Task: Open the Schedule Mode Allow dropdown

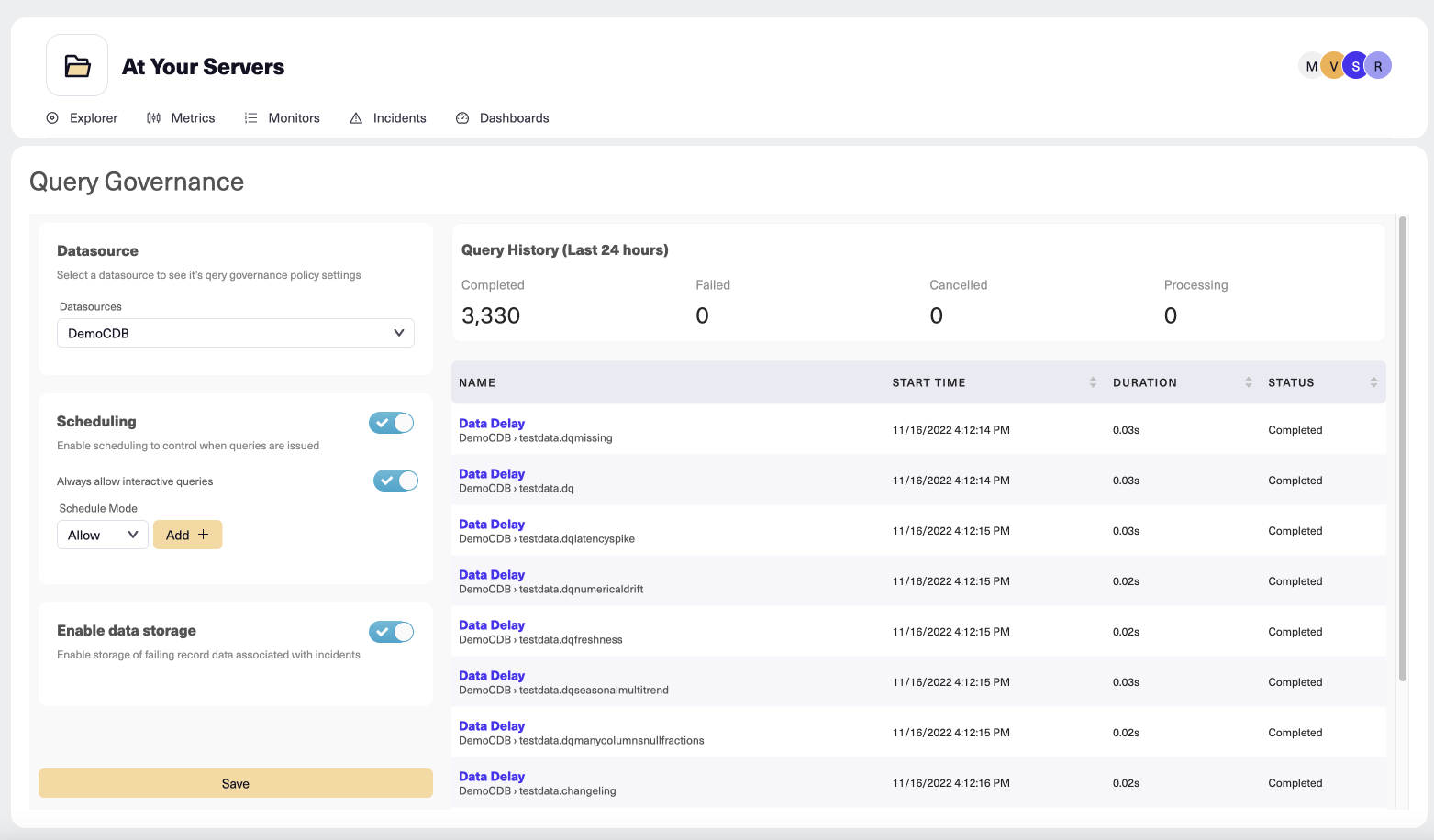Action: [103, 535]
